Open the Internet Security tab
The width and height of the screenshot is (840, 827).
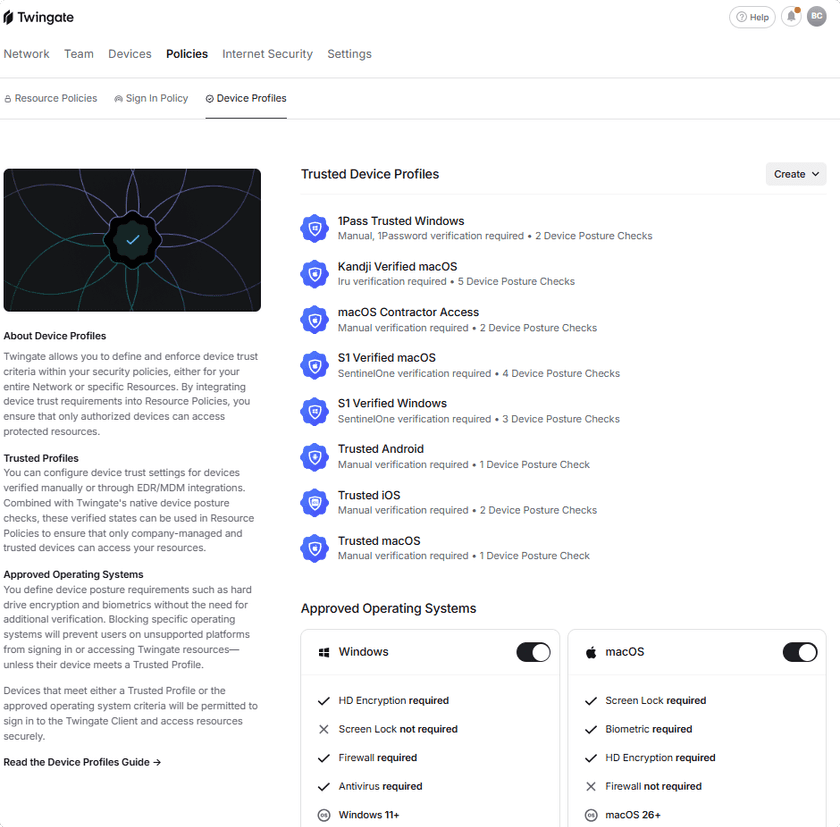tap(267, 54)
